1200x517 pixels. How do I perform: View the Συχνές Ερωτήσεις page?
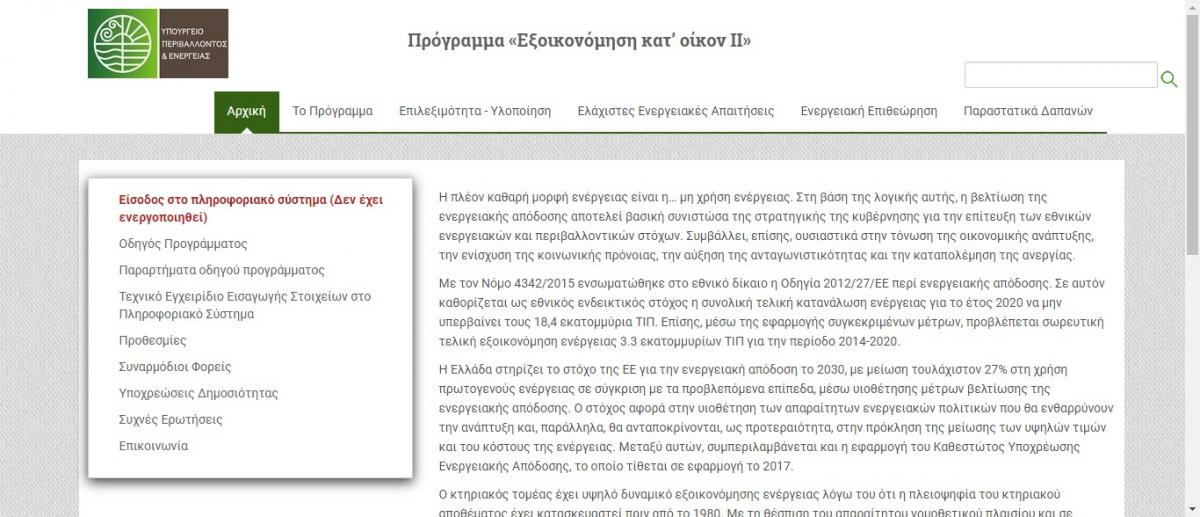170,419
